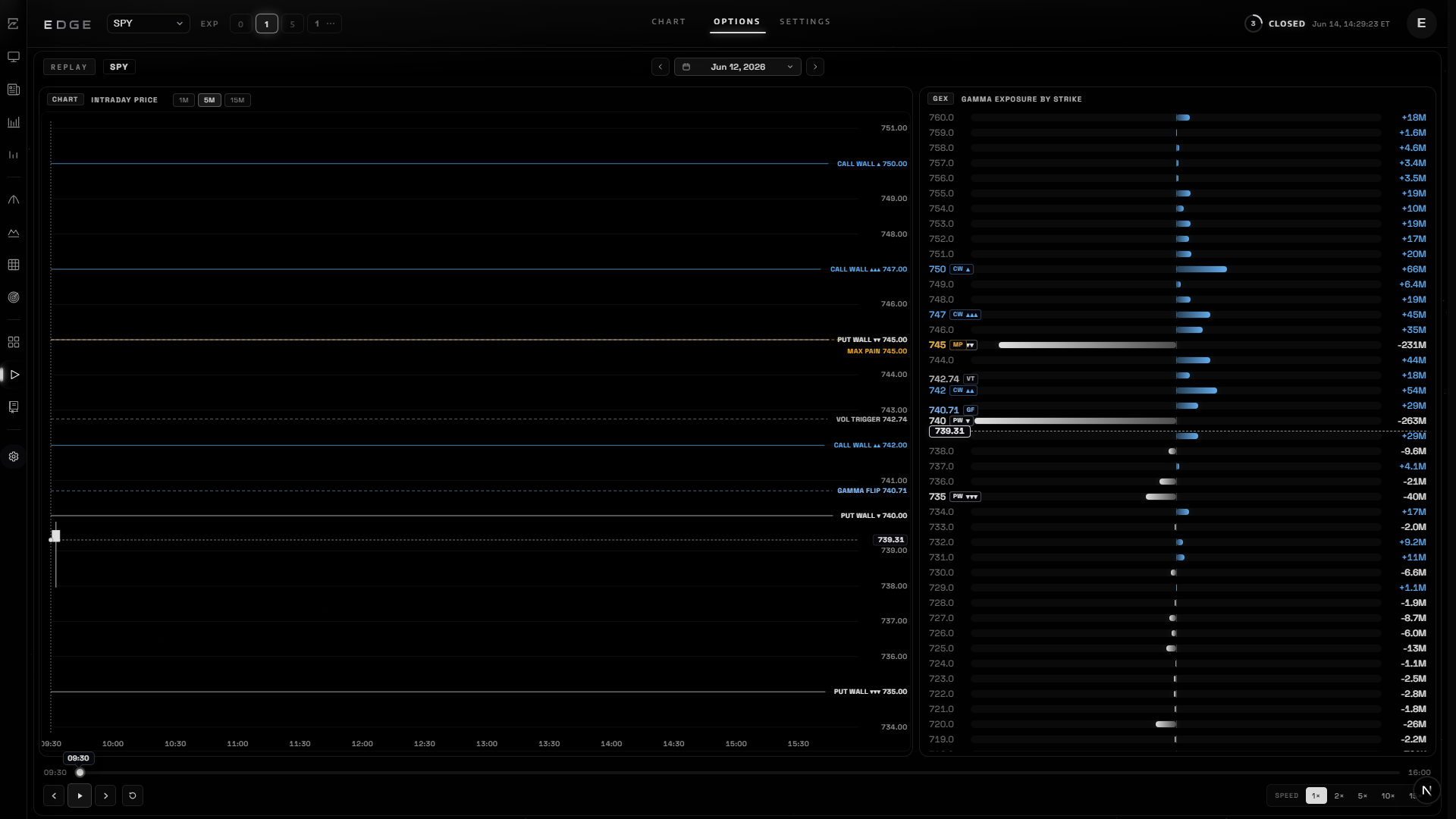Open the monitor icon in sidebar
The width and height of the screenshot is (1456, 819).
(14, 57)
